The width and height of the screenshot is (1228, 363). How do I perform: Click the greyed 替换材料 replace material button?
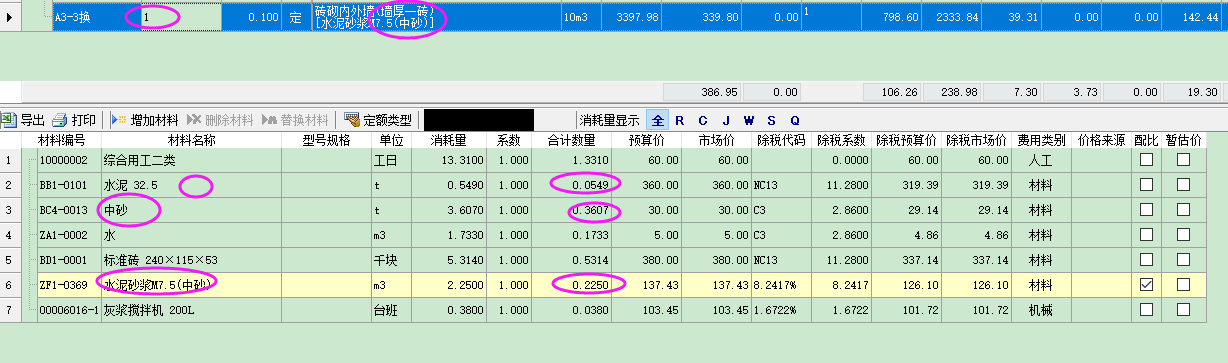click(294, 119)
